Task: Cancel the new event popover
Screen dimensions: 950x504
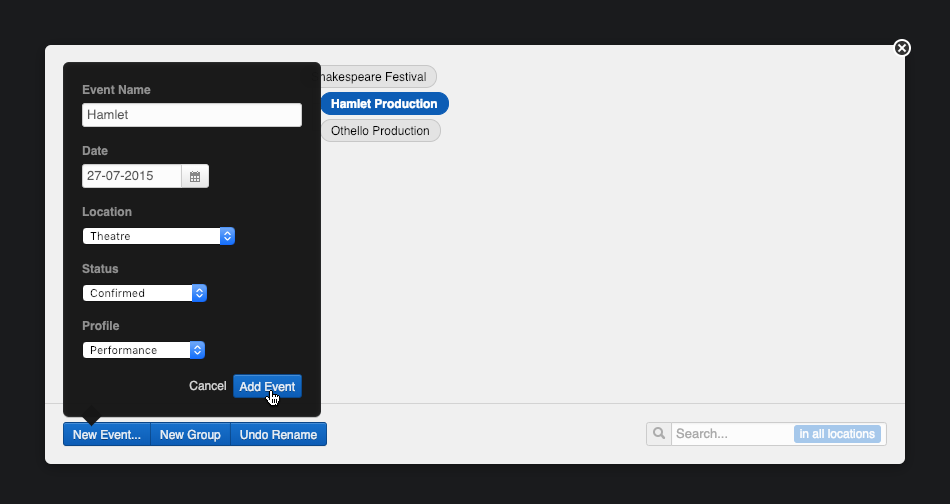Action: (x=208, y=386)
